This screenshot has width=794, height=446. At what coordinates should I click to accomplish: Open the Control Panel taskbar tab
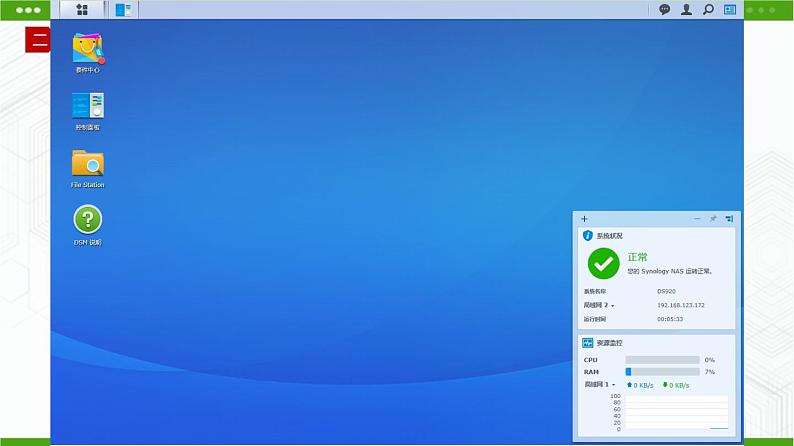[123, 10]
